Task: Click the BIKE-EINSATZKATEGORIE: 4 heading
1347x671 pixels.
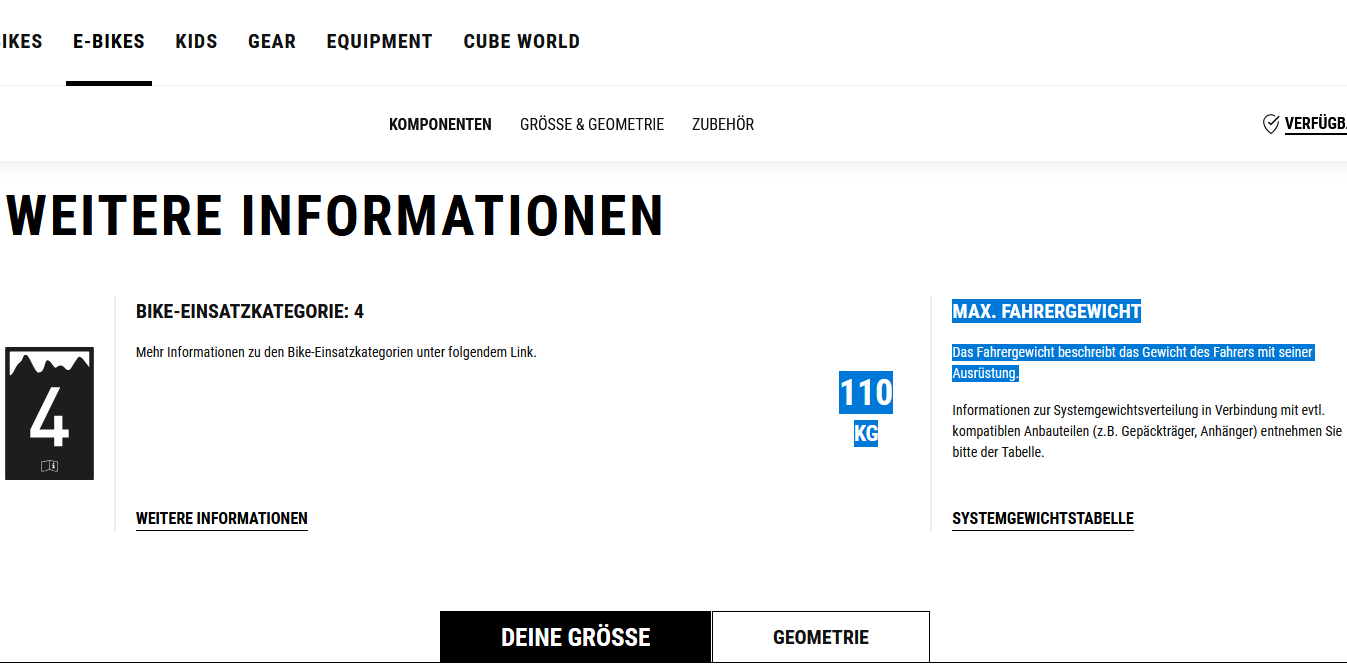Action: (249, 312)
